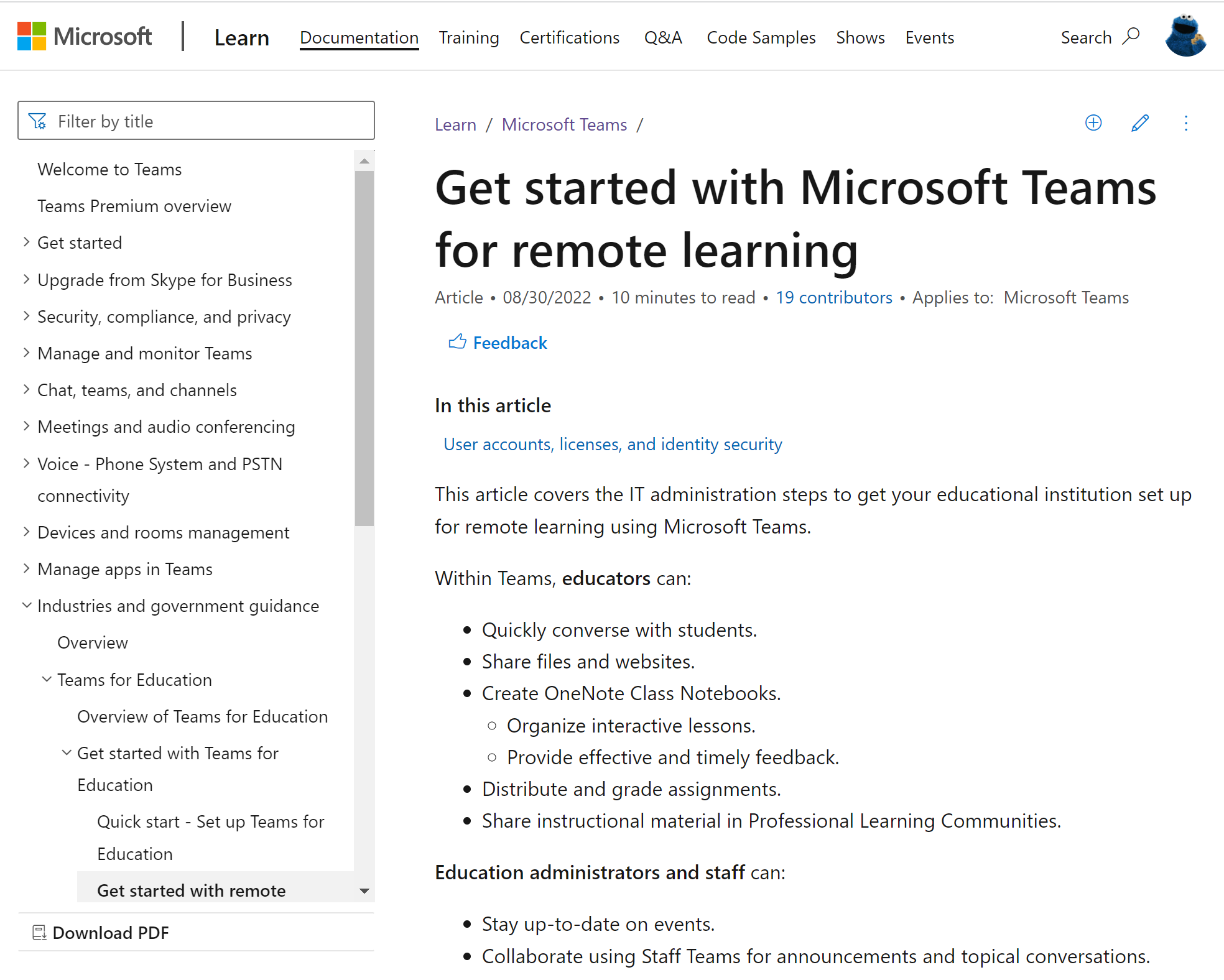Screen dimensions: 1224x980
Task: Click the Microsoft Teams breadcrumb link
Action: click(x=566, y=123)
